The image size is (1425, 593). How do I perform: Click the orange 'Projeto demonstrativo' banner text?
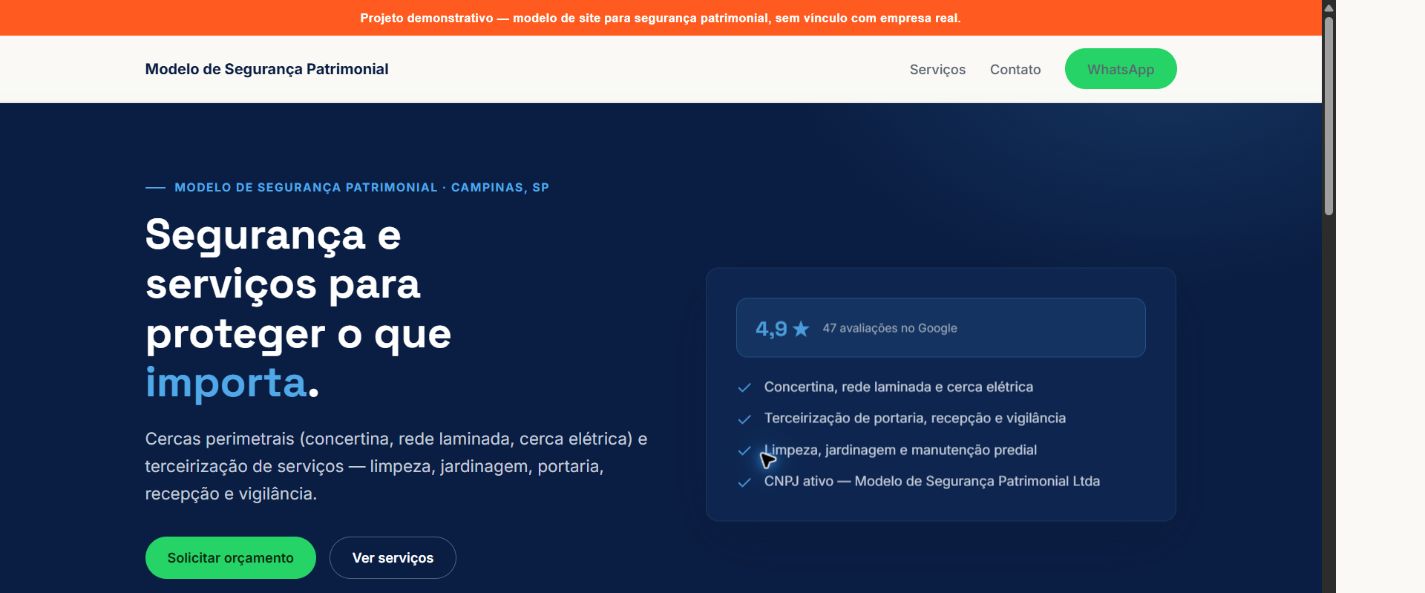click(x=660, y=18)
